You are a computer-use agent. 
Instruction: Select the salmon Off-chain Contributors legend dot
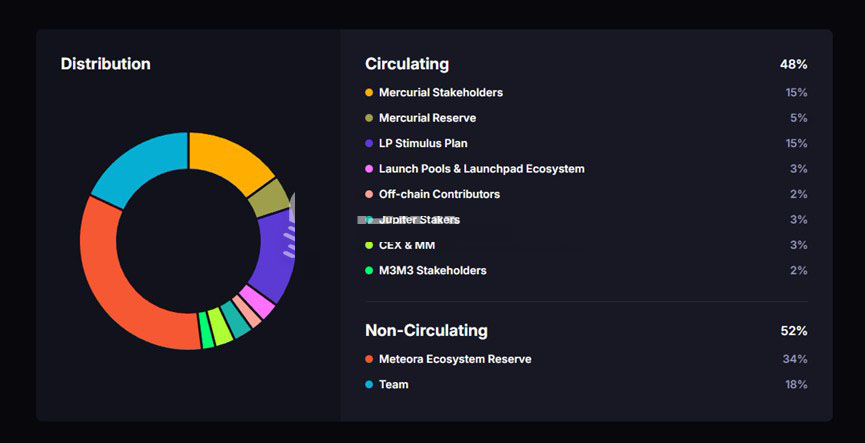coord(369,195)
